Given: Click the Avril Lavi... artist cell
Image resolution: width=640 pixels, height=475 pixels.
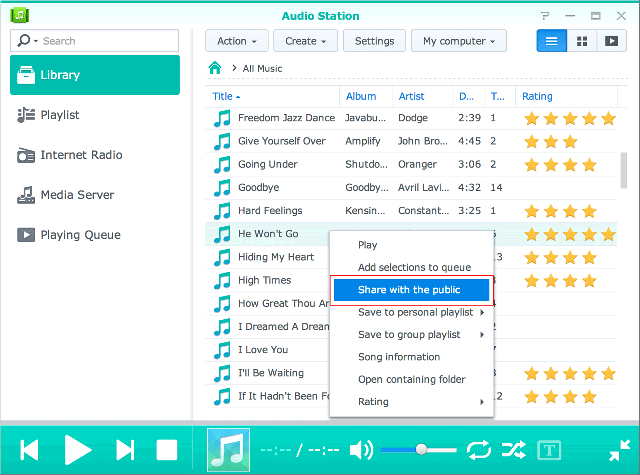Looking at the screenshot, I should click(423, 188).
